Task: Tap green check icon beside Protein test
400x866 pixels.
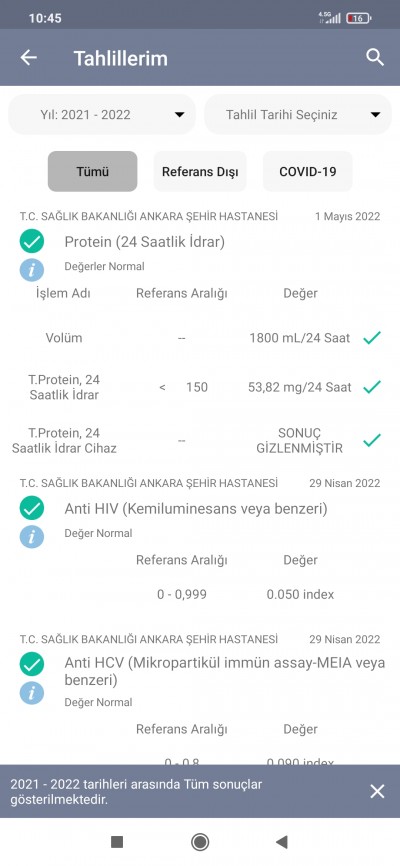Action: pyautogui.click(x=32, y=241)
